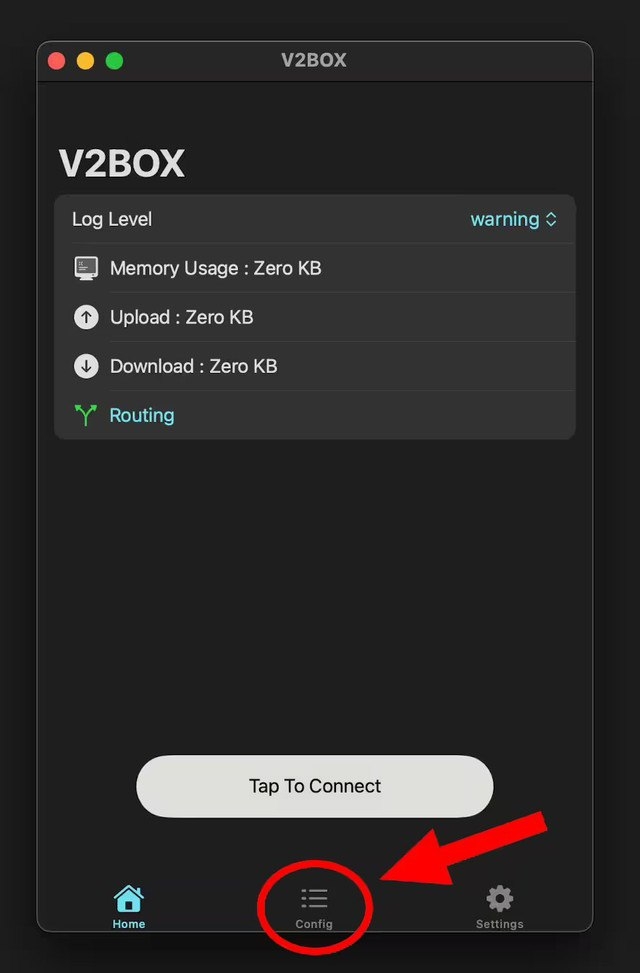
Task: Click the Download Zero KB text
Action: pos(193,366)
